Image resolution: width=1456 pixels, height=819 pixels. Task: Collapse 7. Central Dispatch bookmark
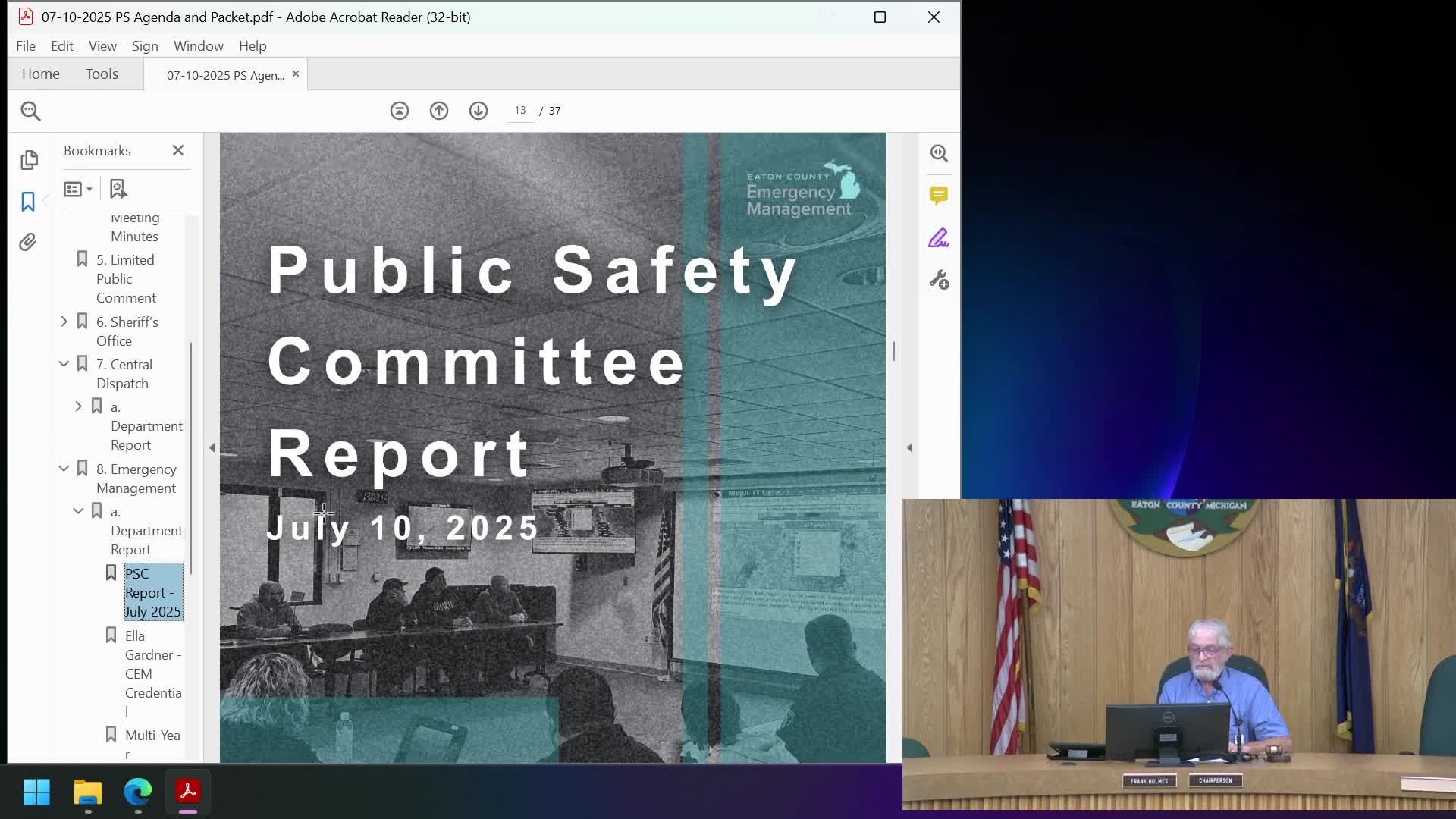tap(64, 364)
